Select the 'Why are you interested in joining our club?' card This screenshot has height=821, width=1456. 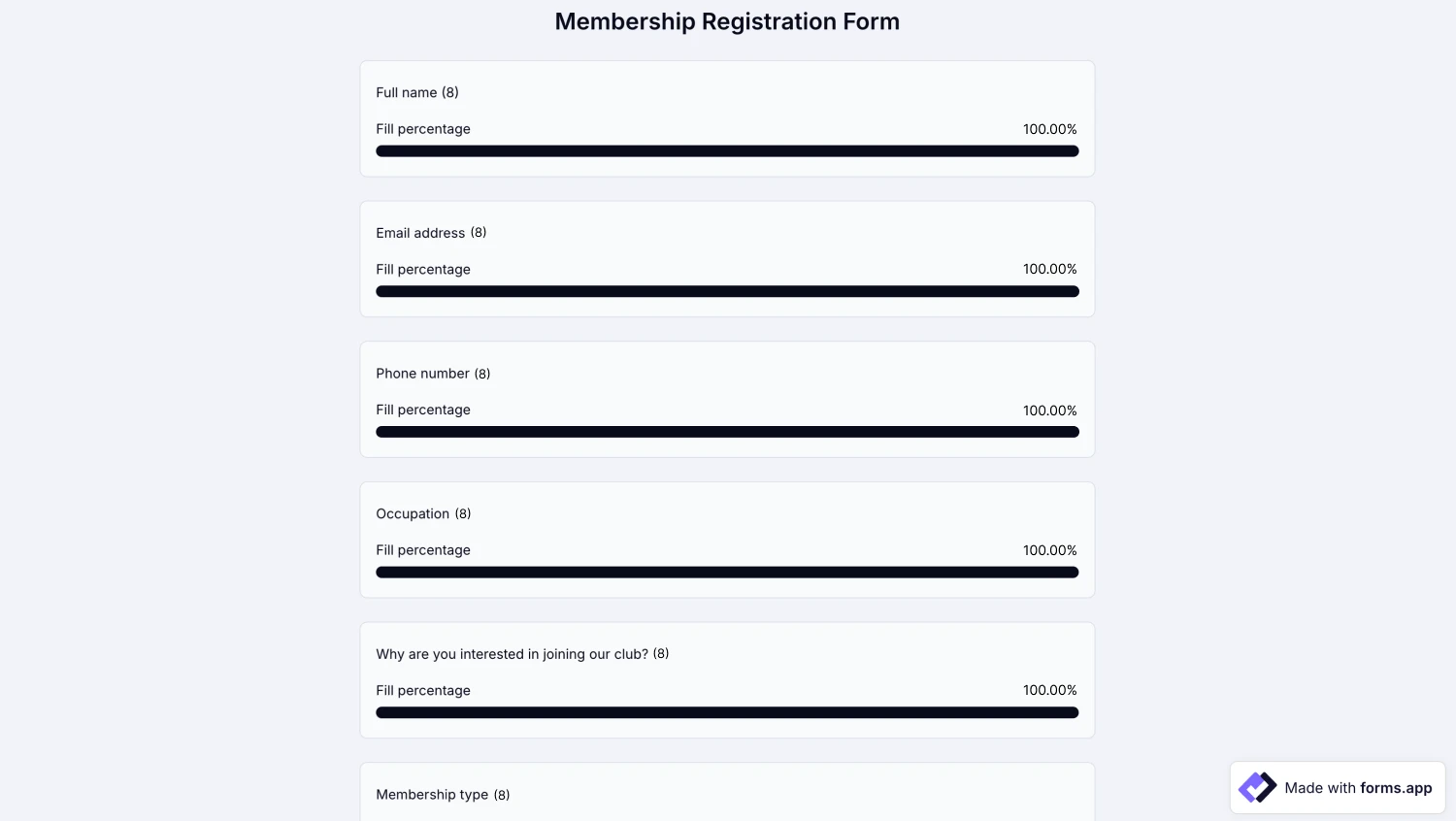coord(727,679)
